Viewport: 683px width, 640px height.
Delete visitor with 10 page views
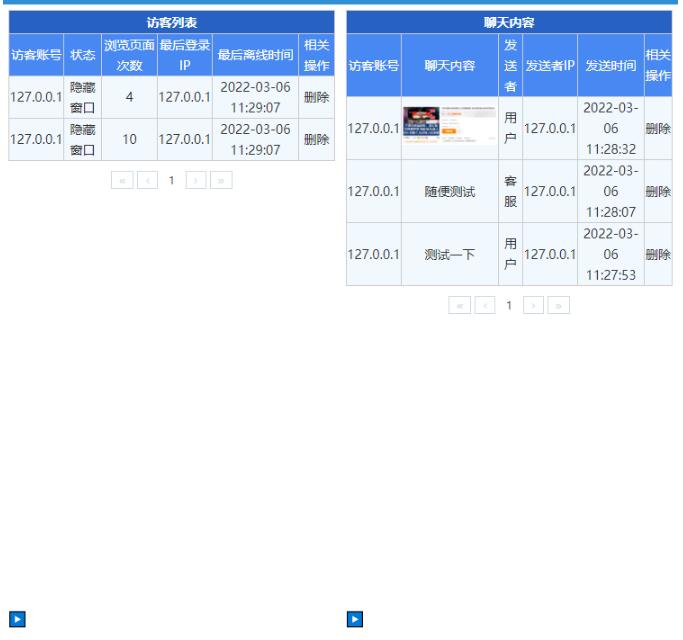[316, 140]
